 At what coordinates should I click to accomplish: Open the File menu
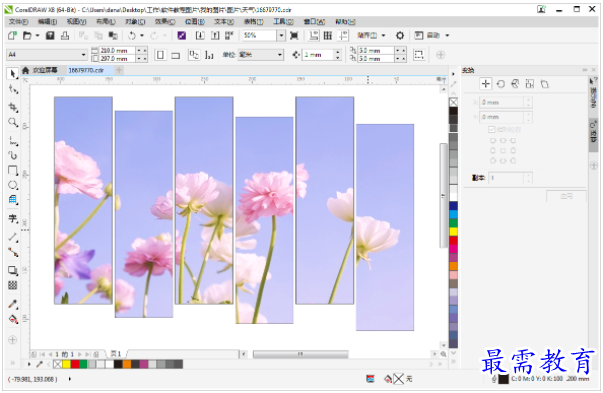point(18,22)
